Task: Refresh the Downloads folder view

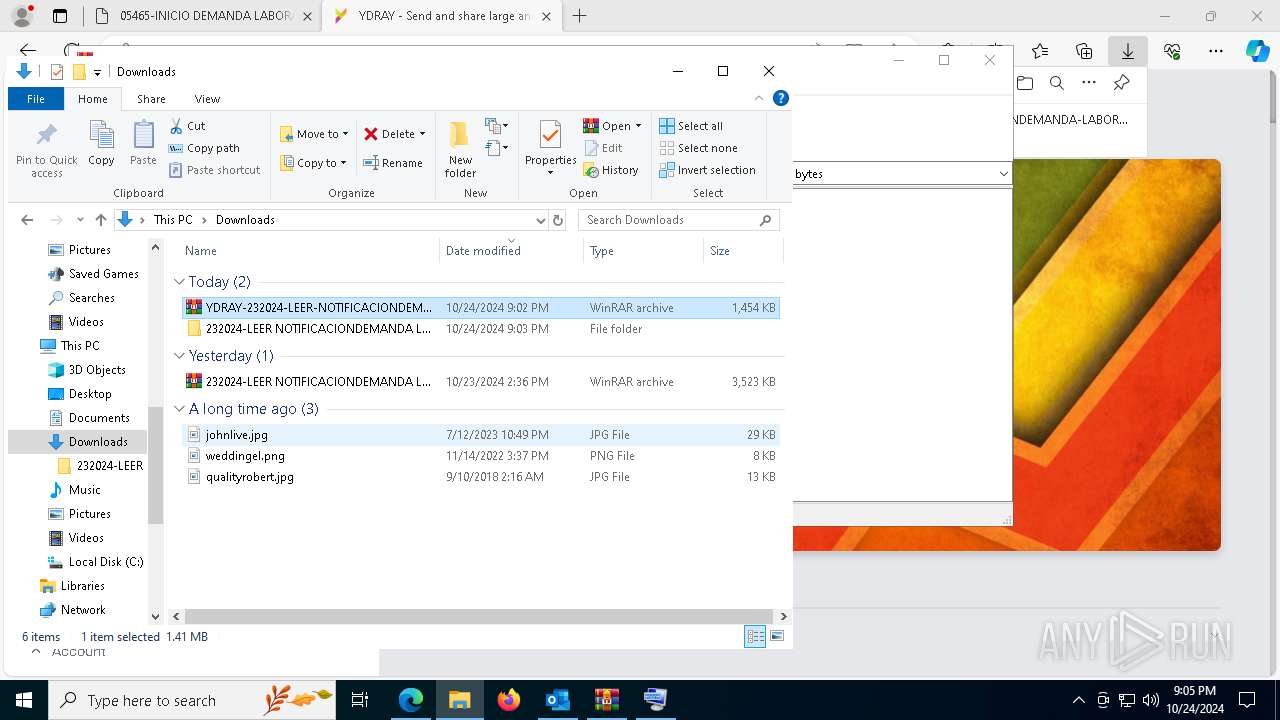Action: 558,220
